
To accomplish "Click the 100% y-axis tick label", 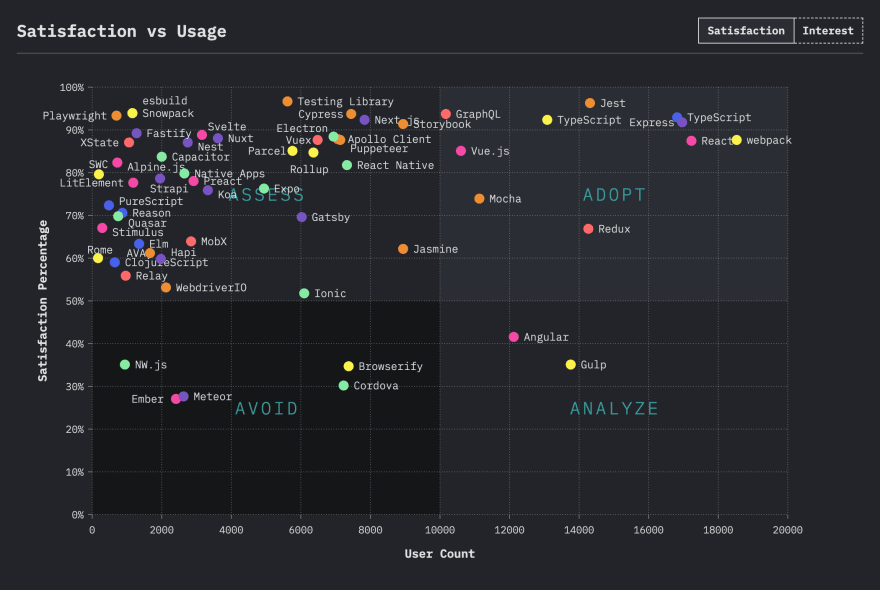I will [72, 88].
